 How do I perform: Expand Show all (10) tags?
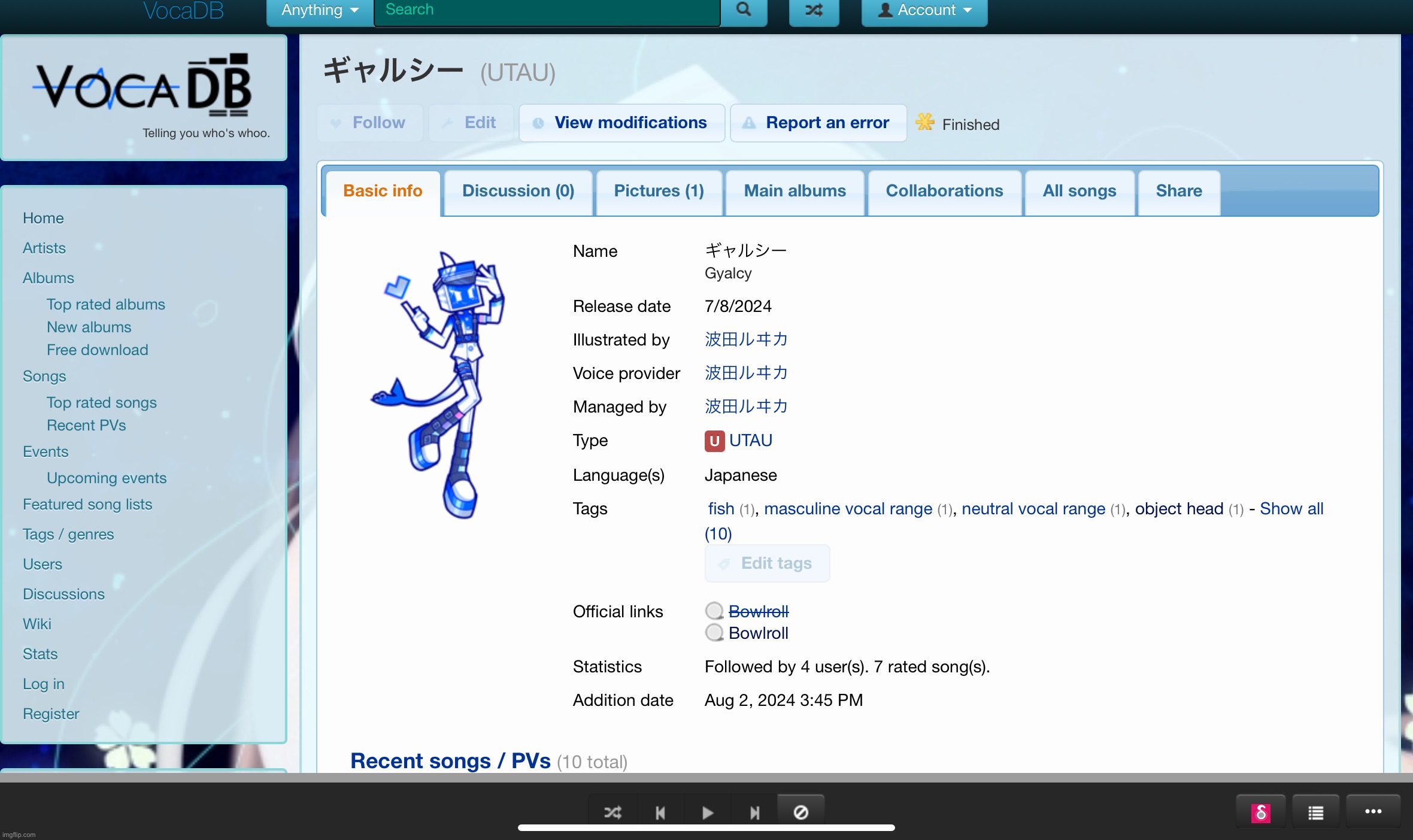(x=1291, y=509)
